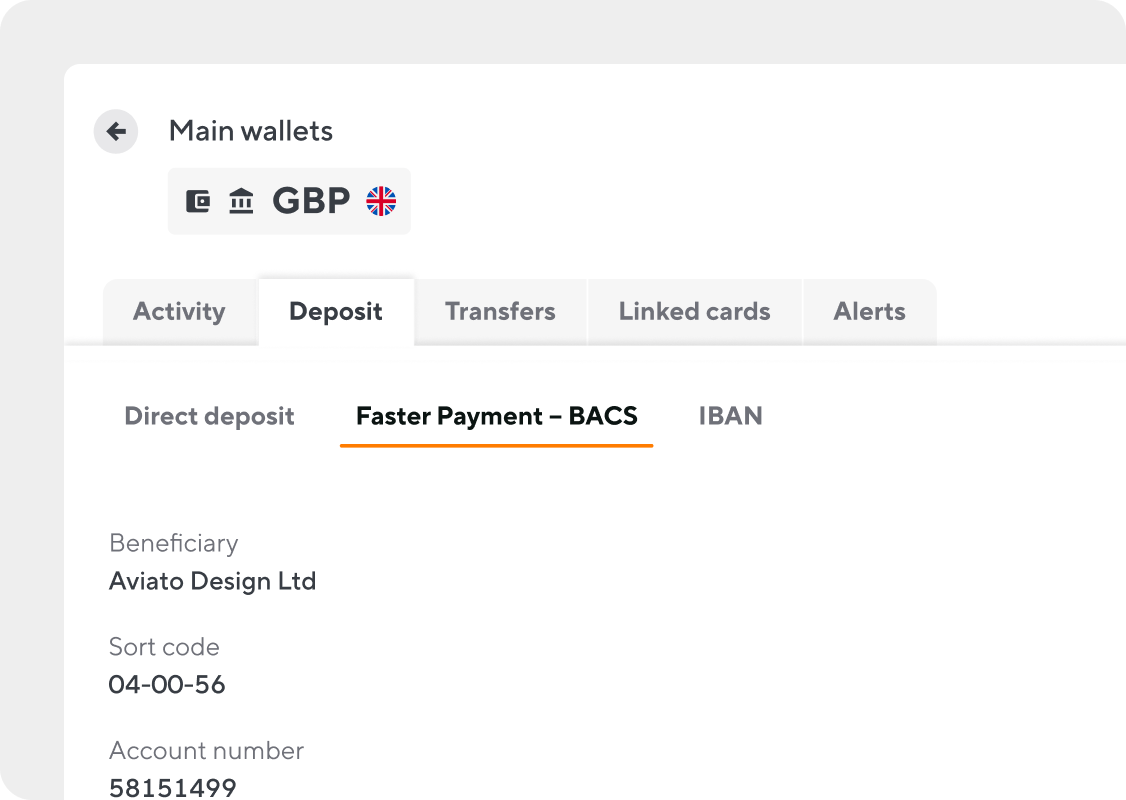Image resolution: width=1126 pixels, height=800 pixels.
Task: Open the Transfers tab
Action: point(499,311)
